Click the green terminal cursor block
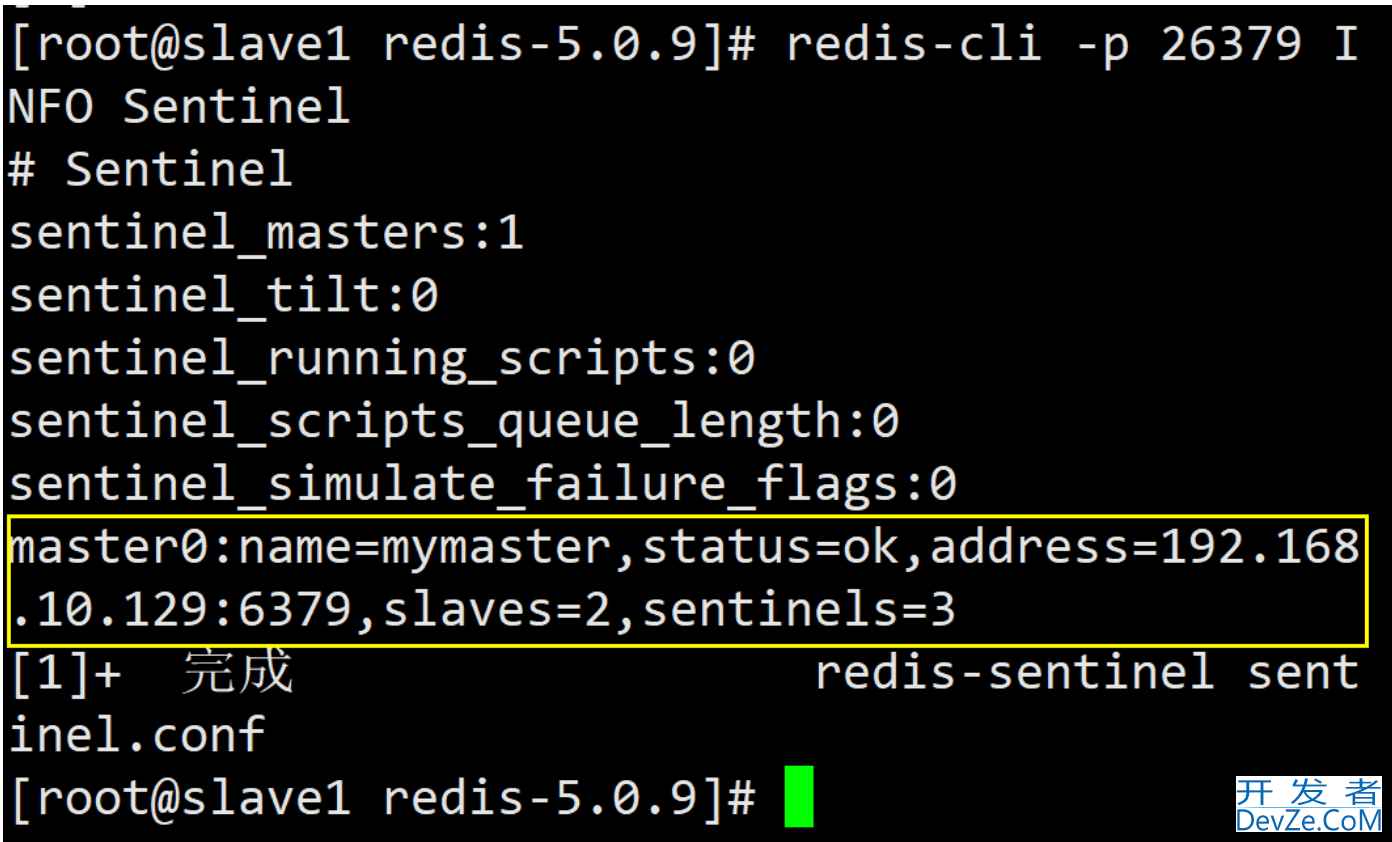The width and height of the screenshot is (1392, 842). pos(799,796)
